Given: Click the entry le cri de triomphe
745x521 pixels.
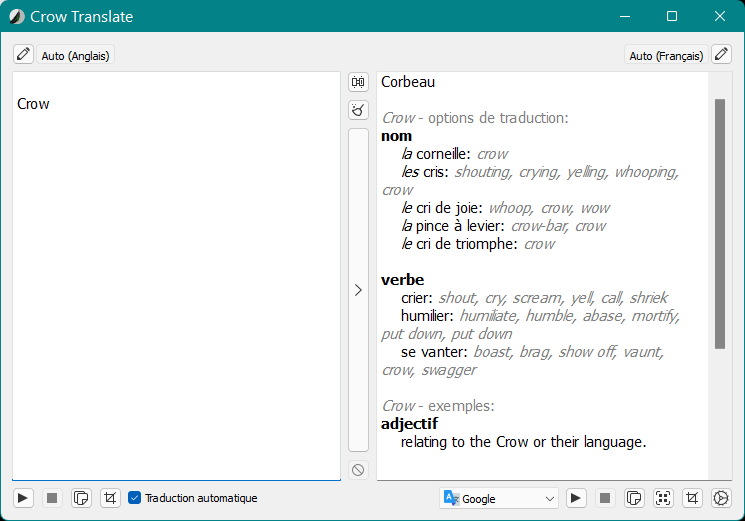Looking at the screenshot, I should coord(459,244).
